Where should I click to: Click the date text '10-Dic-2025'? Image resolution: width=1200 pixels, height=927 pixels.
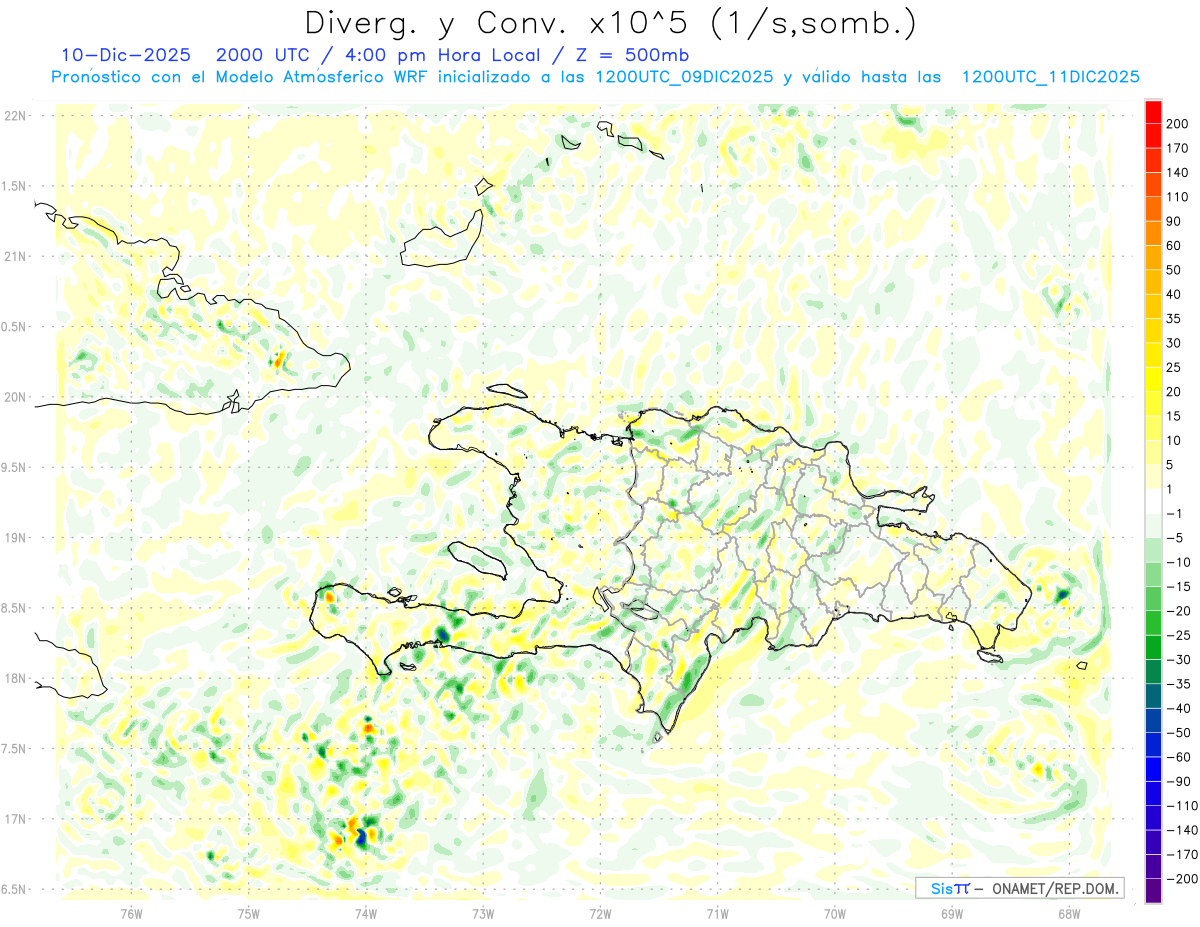pyautogui.click(x=125, y=54)
